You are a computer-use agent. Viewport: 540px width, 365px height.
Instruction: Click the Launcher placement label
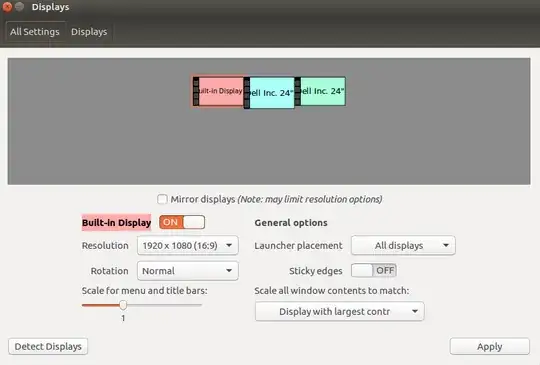coord(298,246)
